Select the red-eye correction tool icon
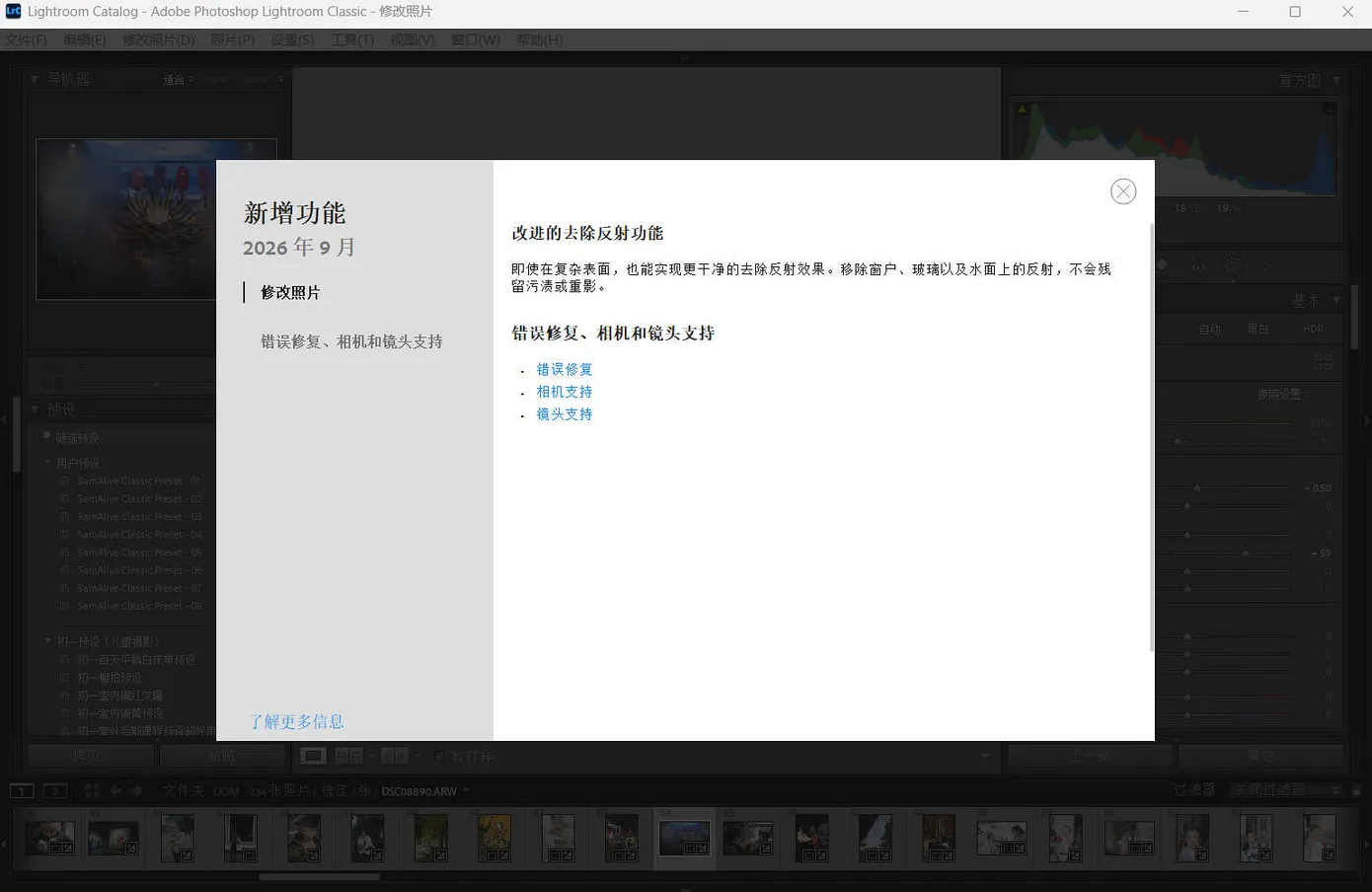The height and width of the screenshot is (892, 1372). tap(1198, 265)
